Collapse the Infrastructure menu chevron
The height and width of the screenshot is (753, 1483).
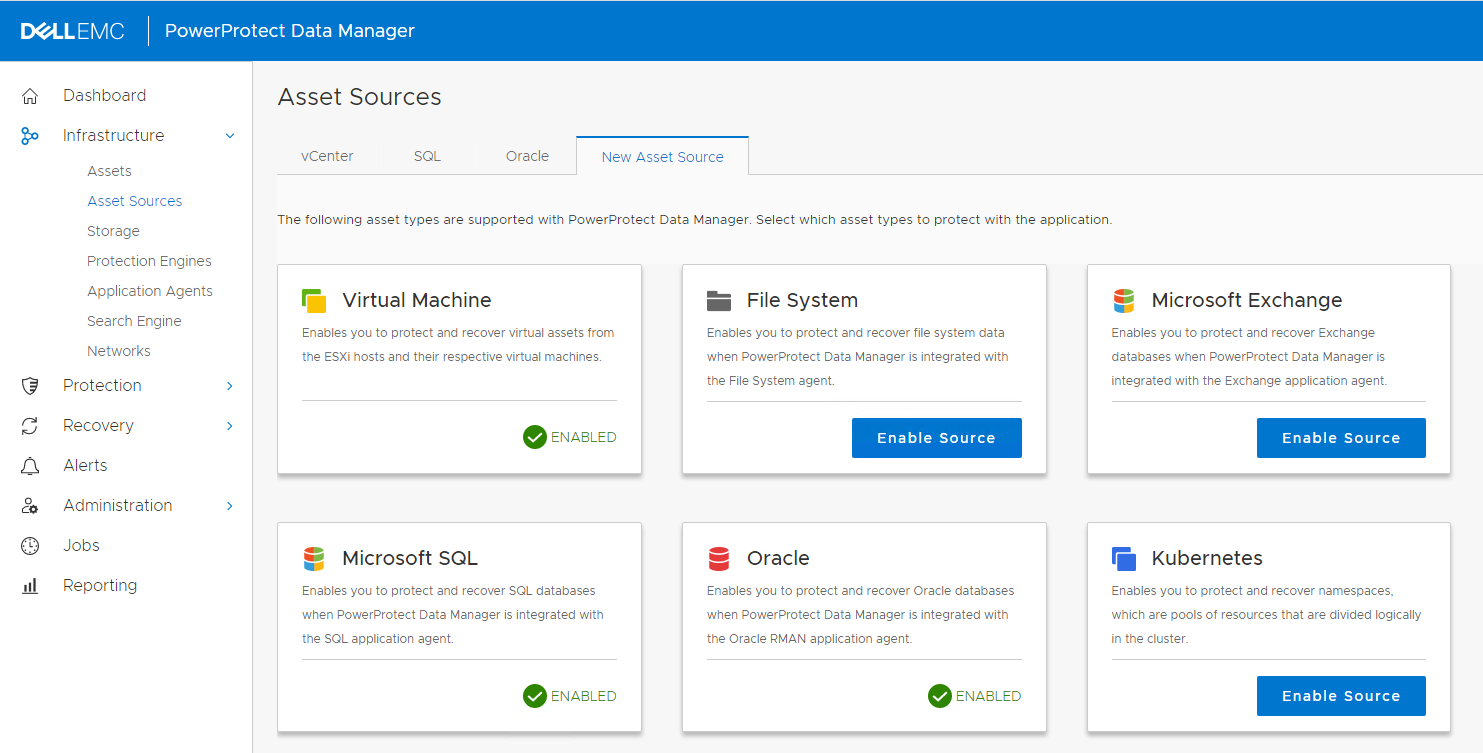[x=230, y=136]
